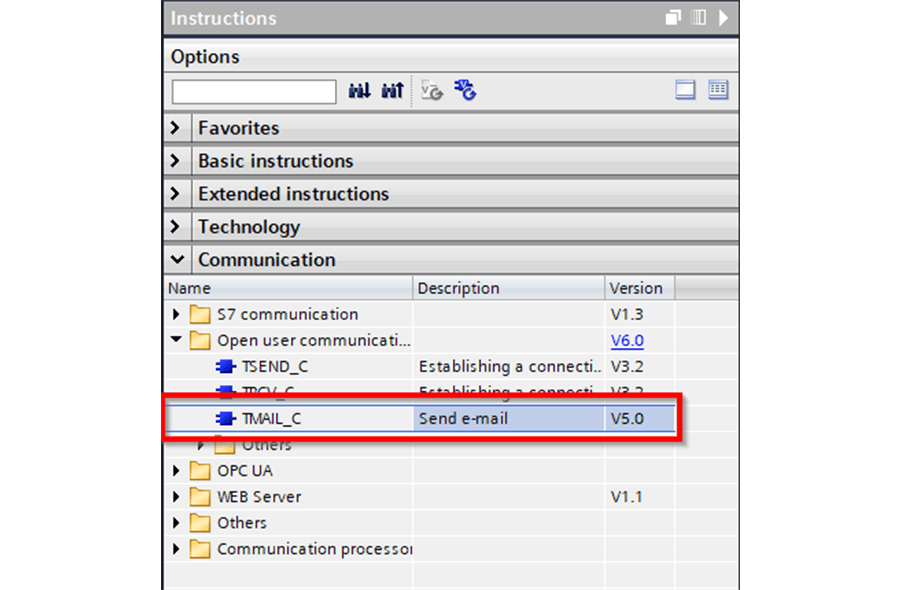Click the sort ascending icon in Options
Screen dimensions: 900x590
point(360,91)
